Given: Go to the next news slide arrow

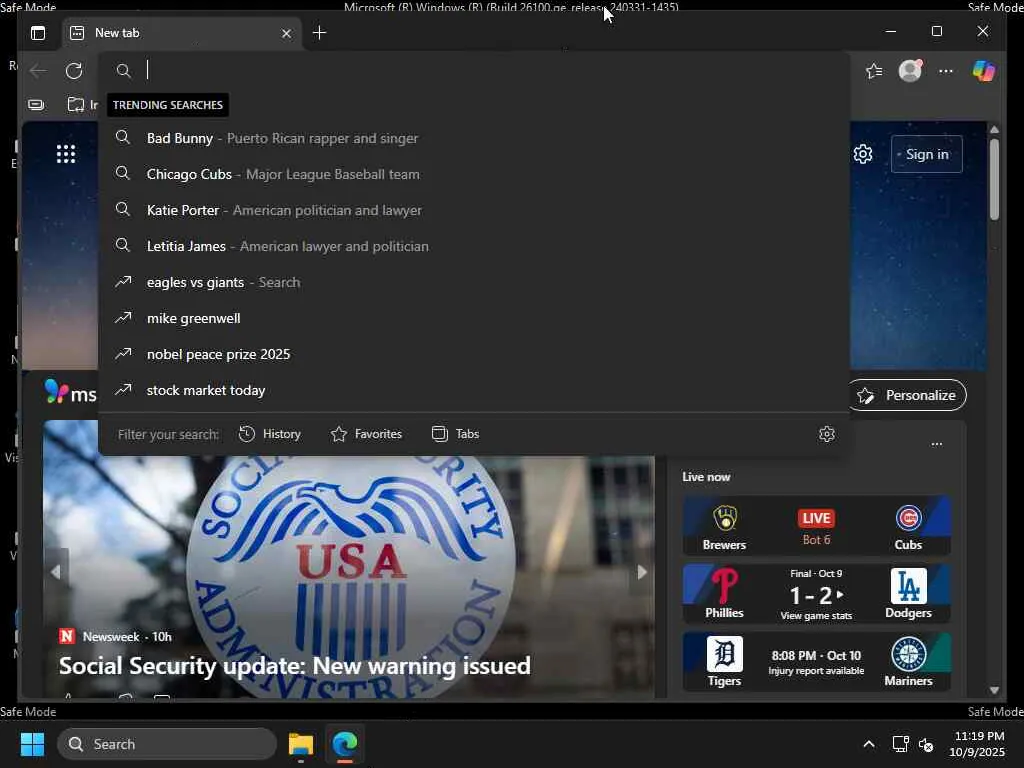Looking at the screenshot, I should 642,572.
